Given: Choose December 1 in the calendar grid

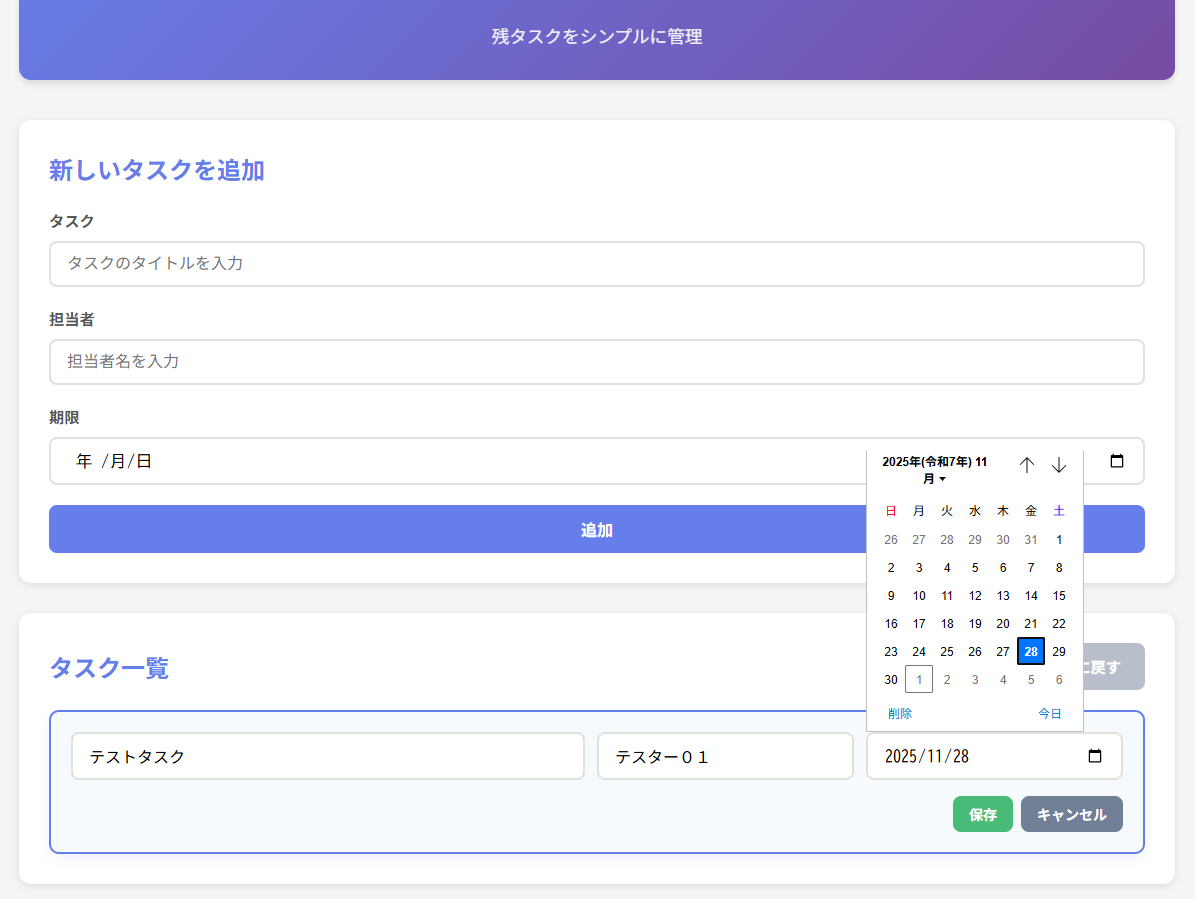Looking at the screenshot, I should coord(919,679).
